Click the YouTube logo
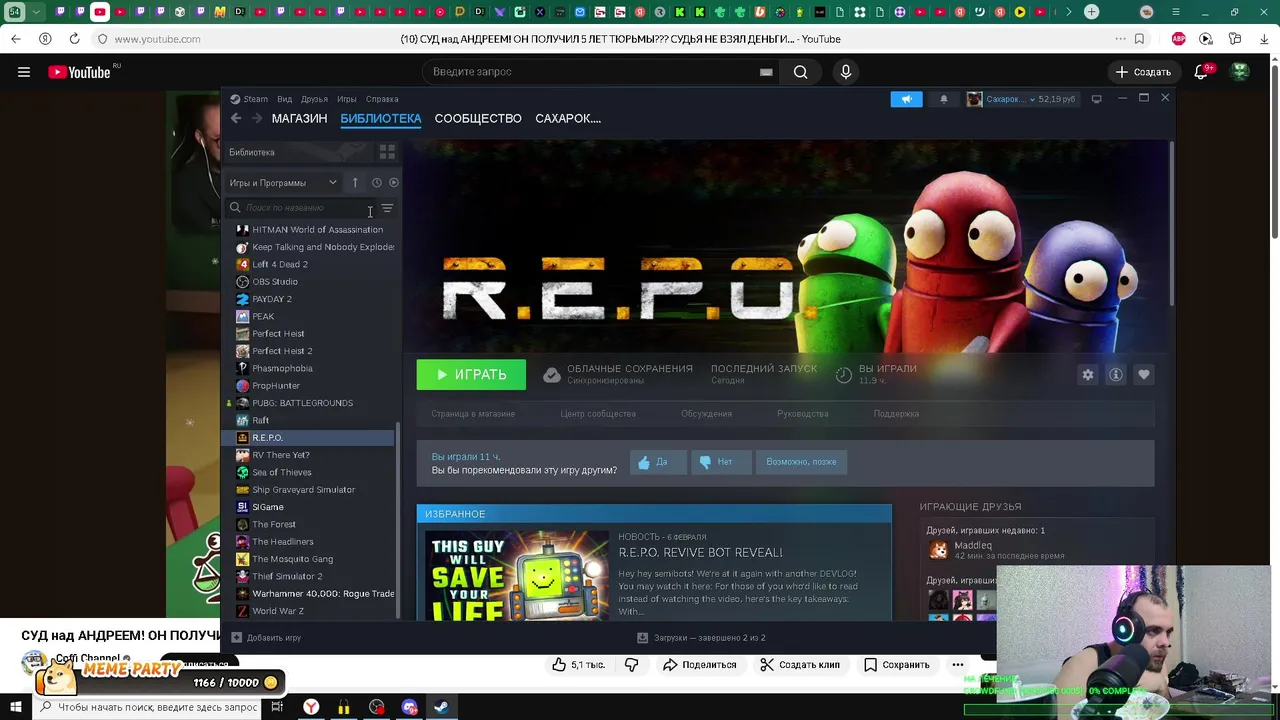The image size is (1280, 720). 80,72
